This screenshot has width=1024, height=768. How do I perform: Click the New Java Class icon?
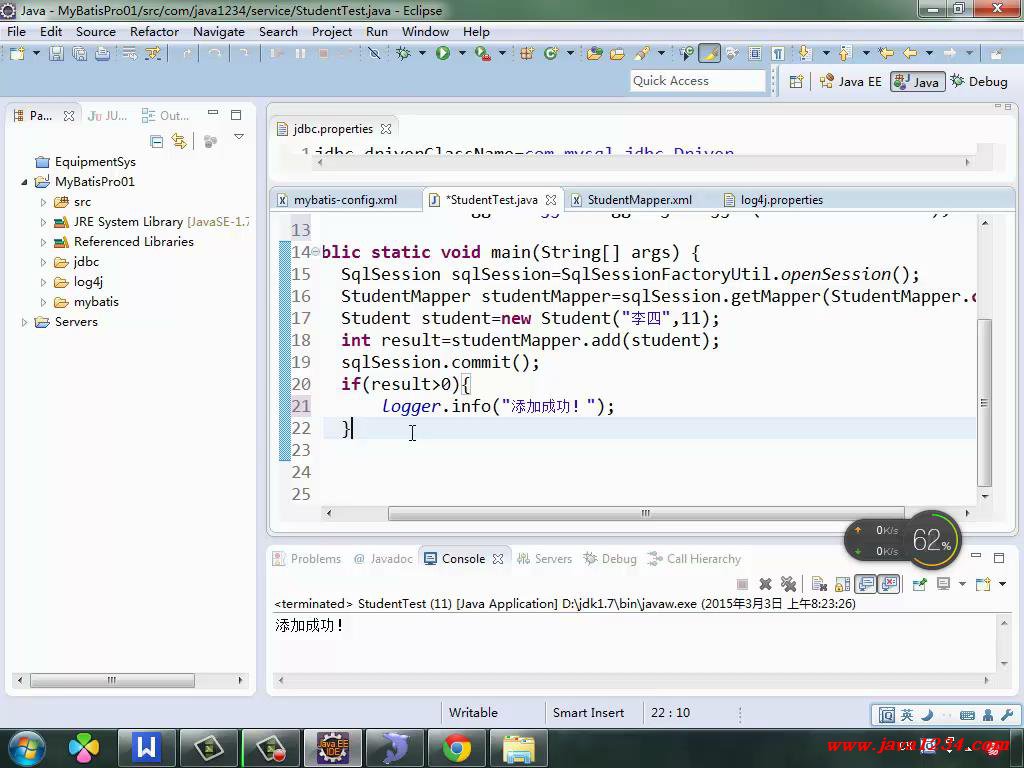coord(551,54)
